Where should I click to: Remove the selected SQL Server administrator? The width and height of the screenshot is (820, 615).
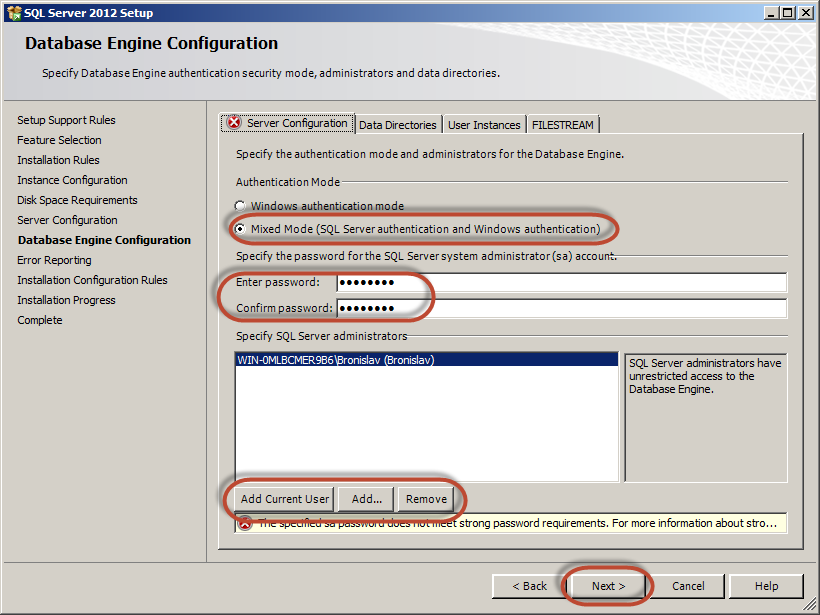(x=426, y=499)
